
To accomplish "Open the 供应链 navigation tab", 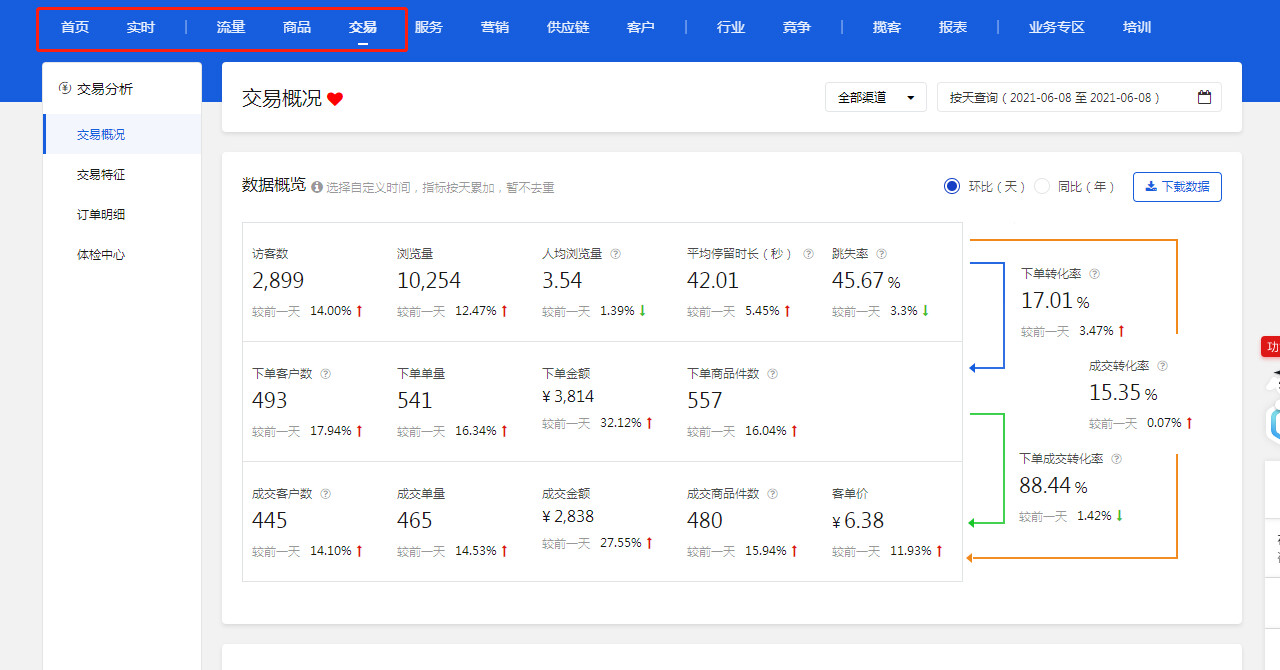I will point(568,27).
